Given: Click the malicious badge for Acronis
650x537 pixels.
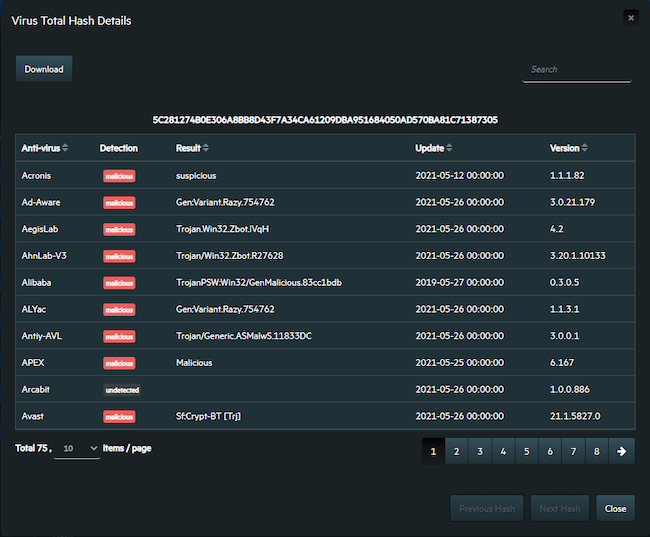Looking at the screenshot, I should click(x=119, y=175).
